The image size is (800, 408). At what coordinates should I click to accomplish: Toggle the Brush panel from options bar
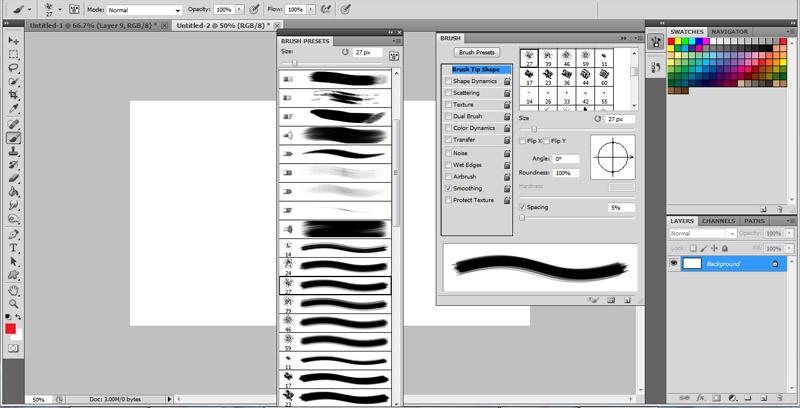(x=74, y=9)
